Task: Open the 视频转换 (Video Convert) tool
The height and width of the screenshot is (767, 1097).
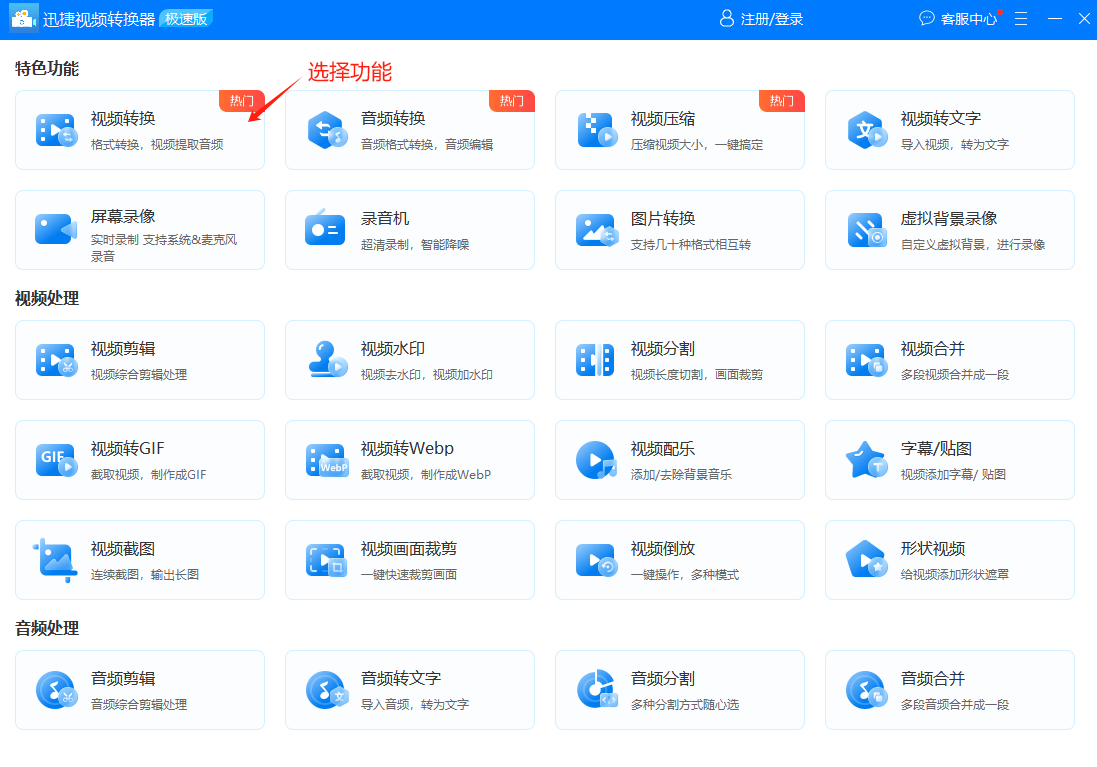Action: click(140, 130)
